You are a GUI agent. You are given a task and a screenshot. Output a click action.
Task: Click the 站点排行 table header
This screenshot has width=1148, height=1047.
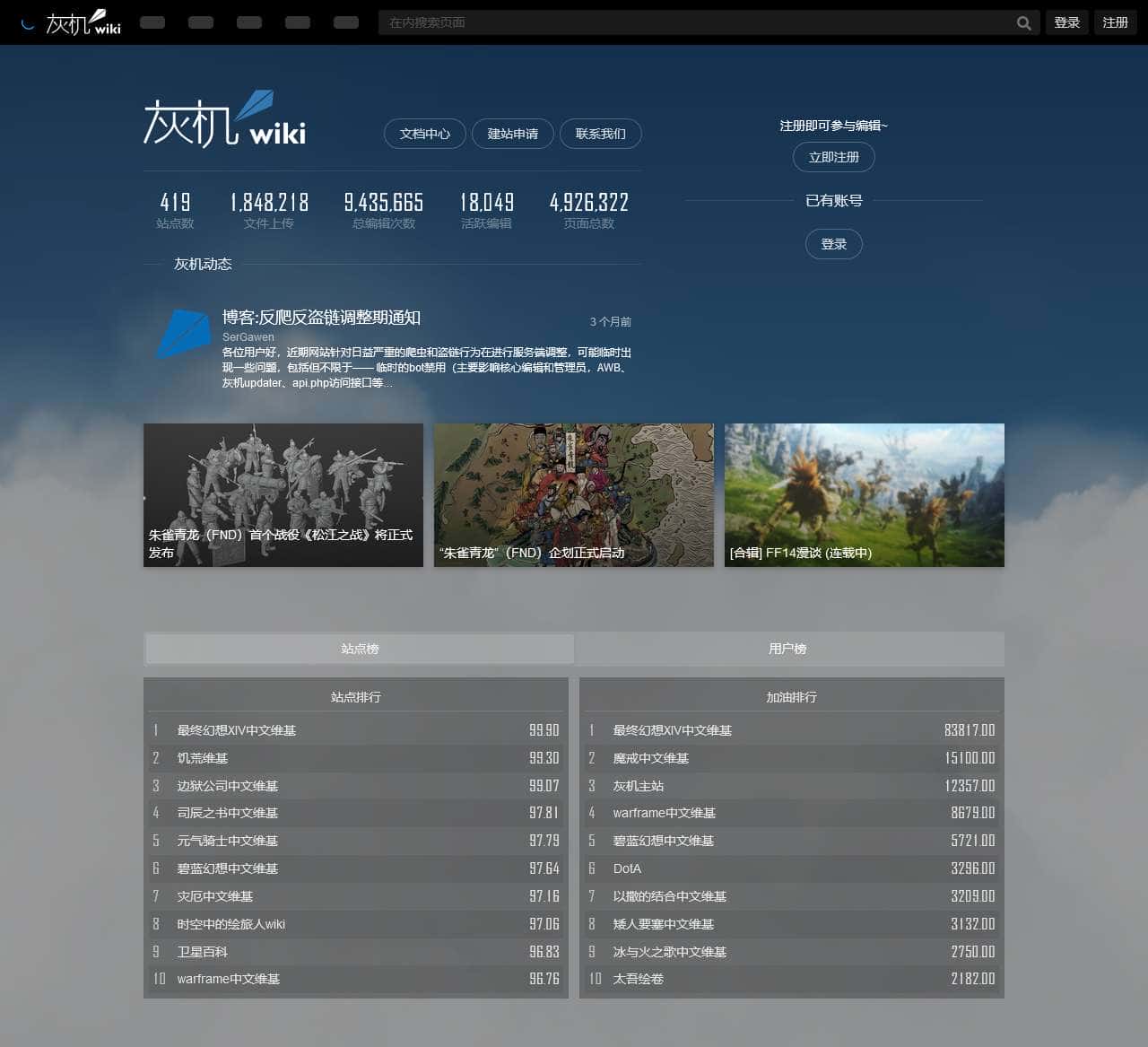(x=356, y=697)
